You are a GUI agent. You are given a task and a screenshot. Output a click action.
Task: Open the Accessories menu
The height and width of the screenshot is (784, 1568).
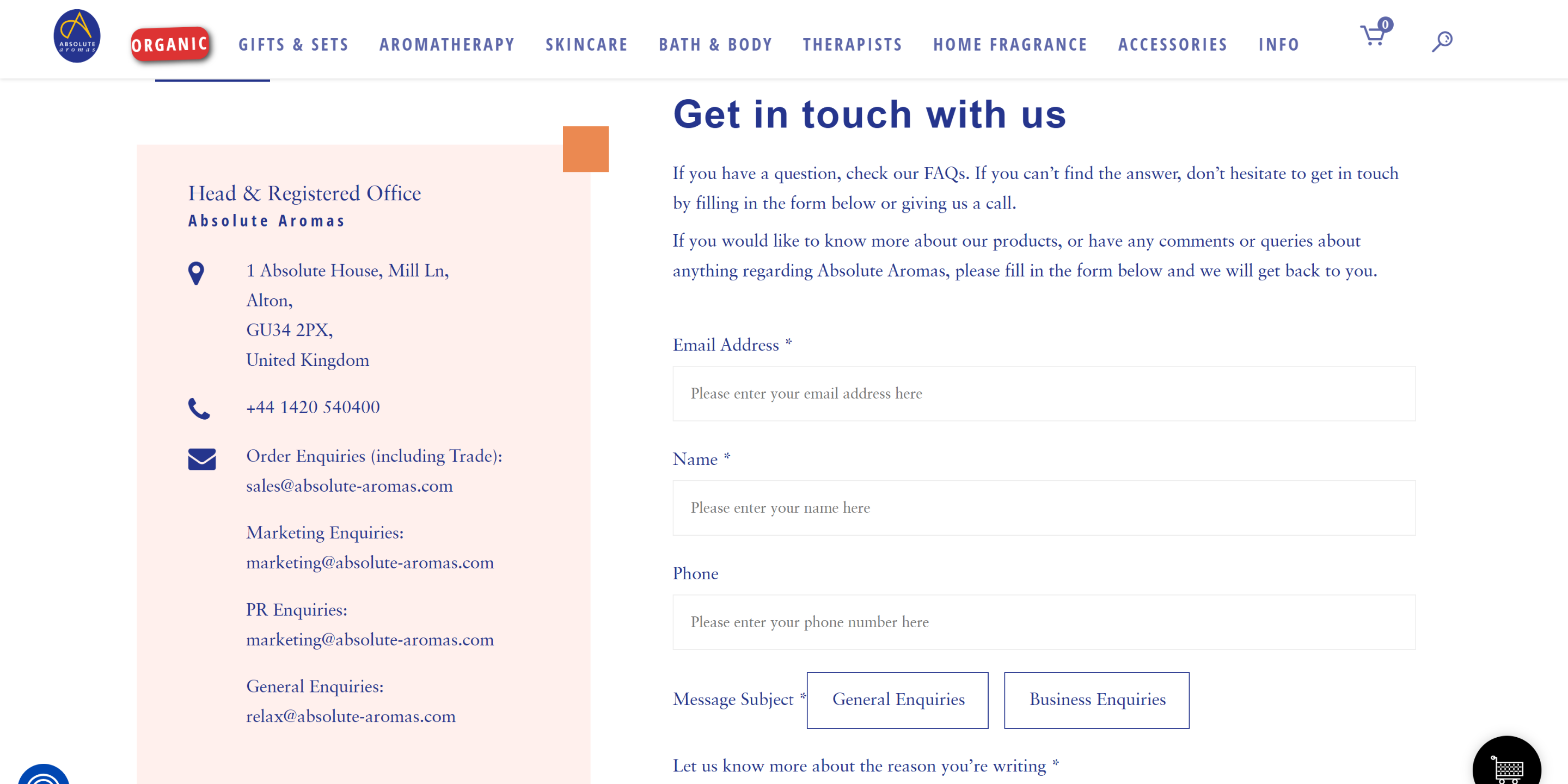click(1172, 45)
